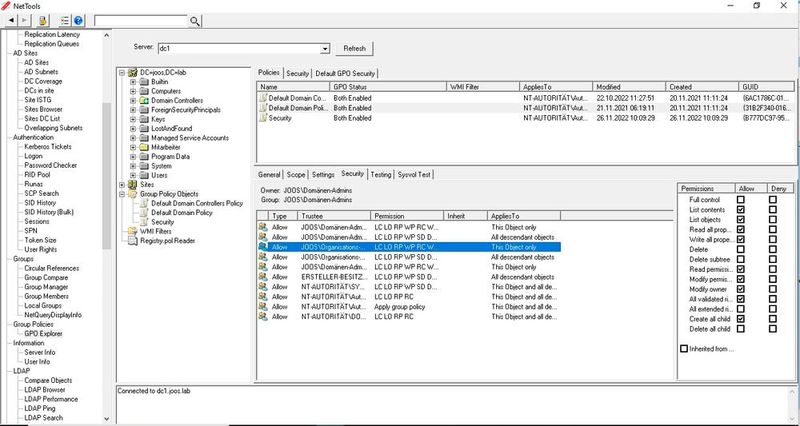This screenshot has width=800, height=426.
Task: Toggle List contents Allow checkbox
Action: [741, 210]
